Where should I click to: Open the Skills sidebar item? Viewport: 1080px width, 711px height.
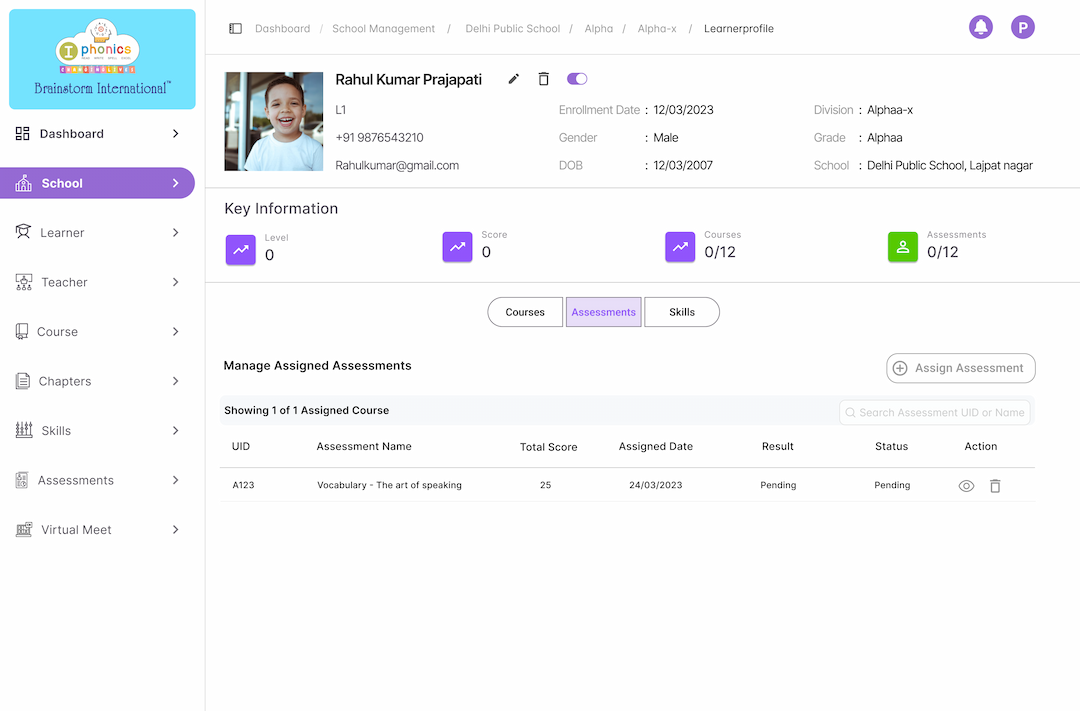coord(97,431)
